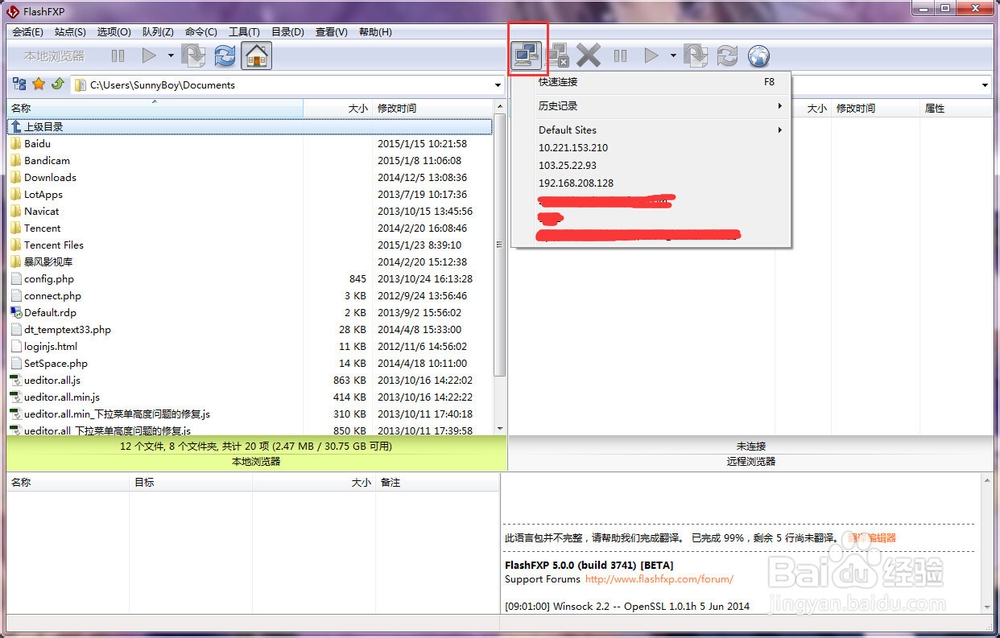The image size is (1000, 638).
Task: Click the right pane Refresh icon
Action: [727, 56]
